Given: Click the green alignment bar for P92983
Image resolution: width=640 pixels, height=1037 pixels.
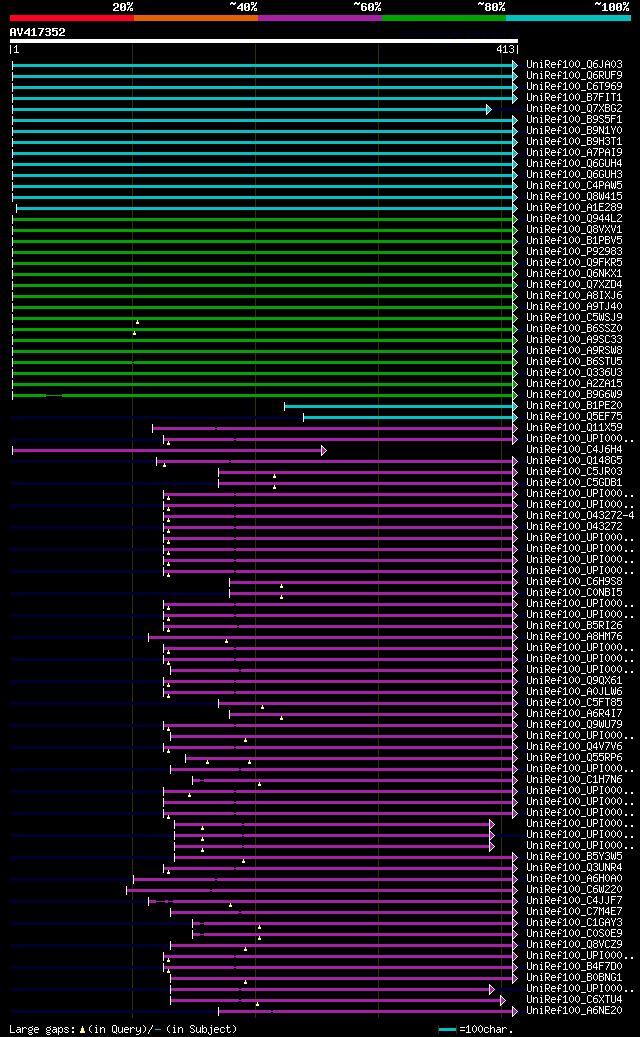Looking at the screenshot, I should click(264, 252).
